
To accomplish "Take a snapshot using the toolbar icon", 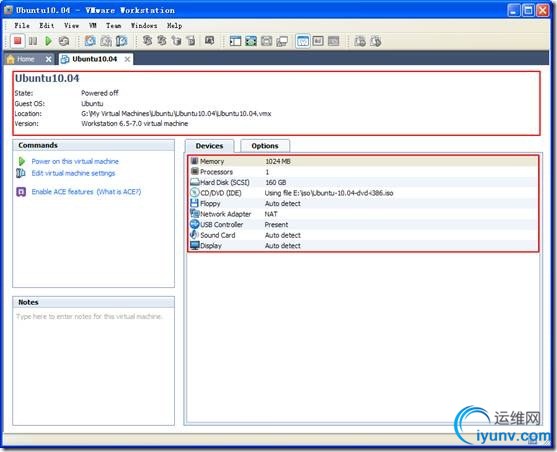I will point(90,41).
